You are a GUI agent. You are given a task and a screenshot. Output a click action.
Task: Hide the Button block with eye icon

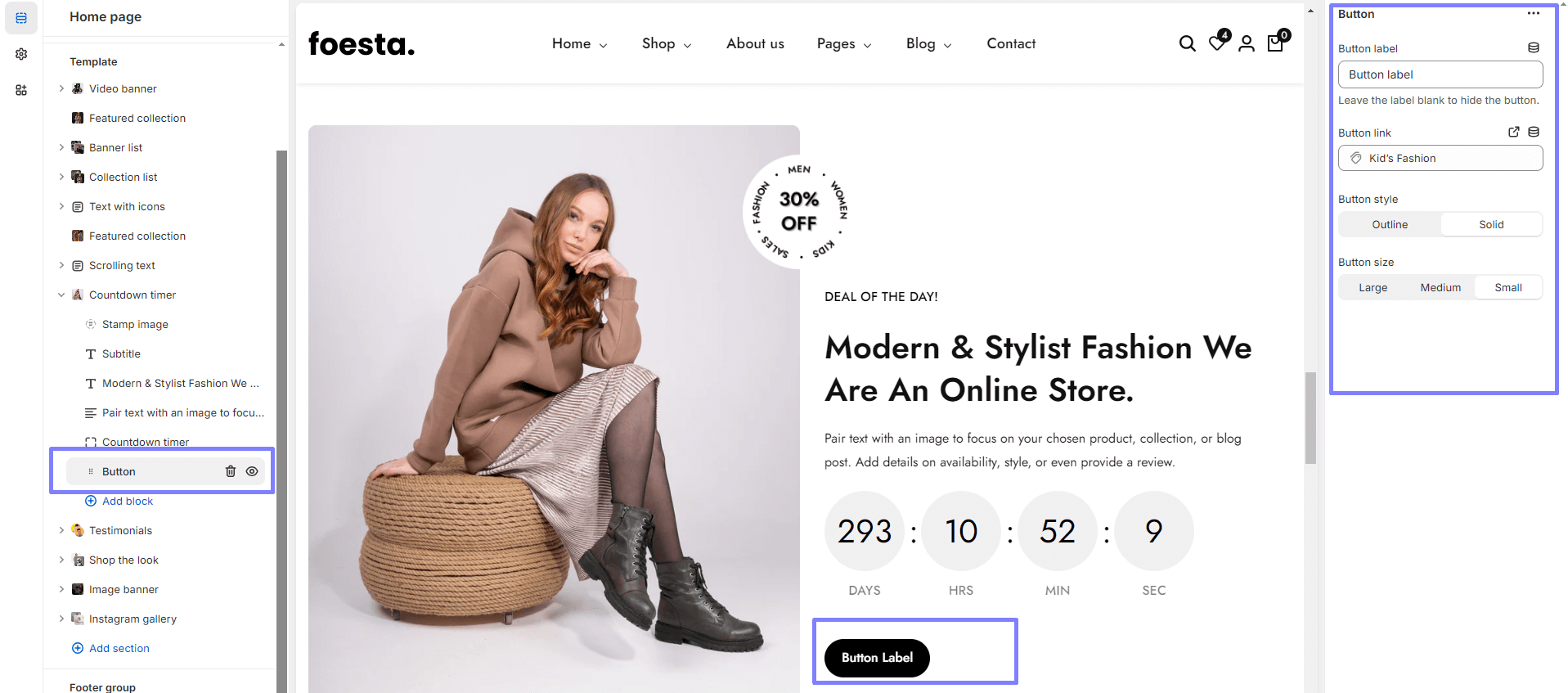tap(252, 471)
